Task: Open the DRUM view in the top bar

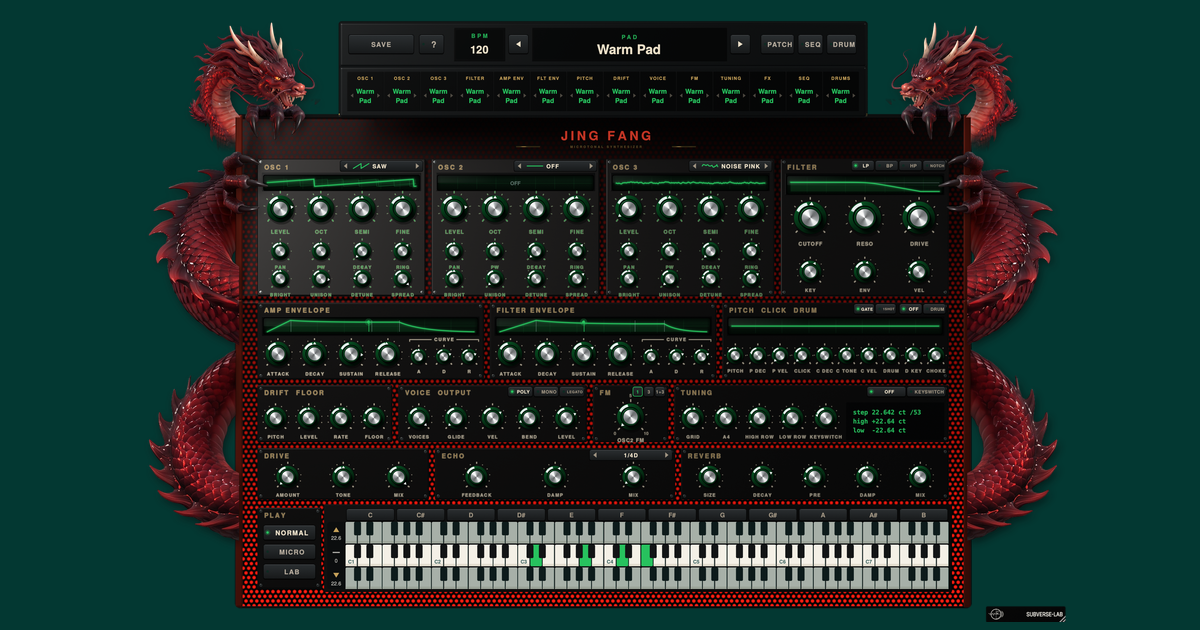Action: click(843, 44)
